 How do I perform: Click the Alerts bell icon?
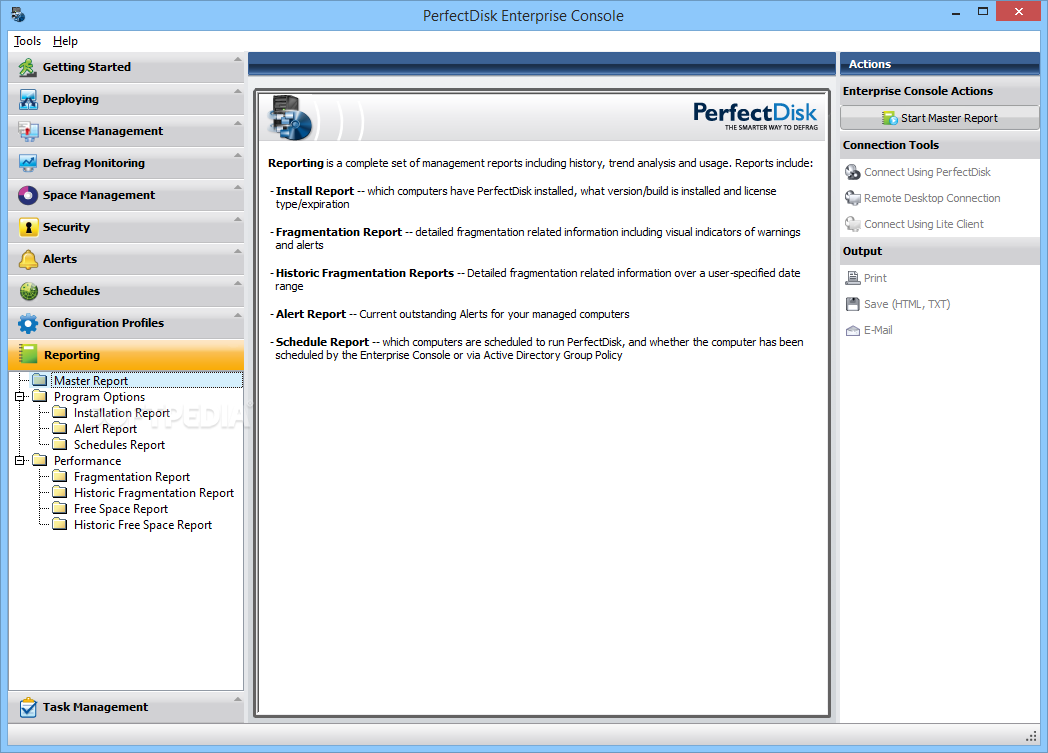click(28, 259)
